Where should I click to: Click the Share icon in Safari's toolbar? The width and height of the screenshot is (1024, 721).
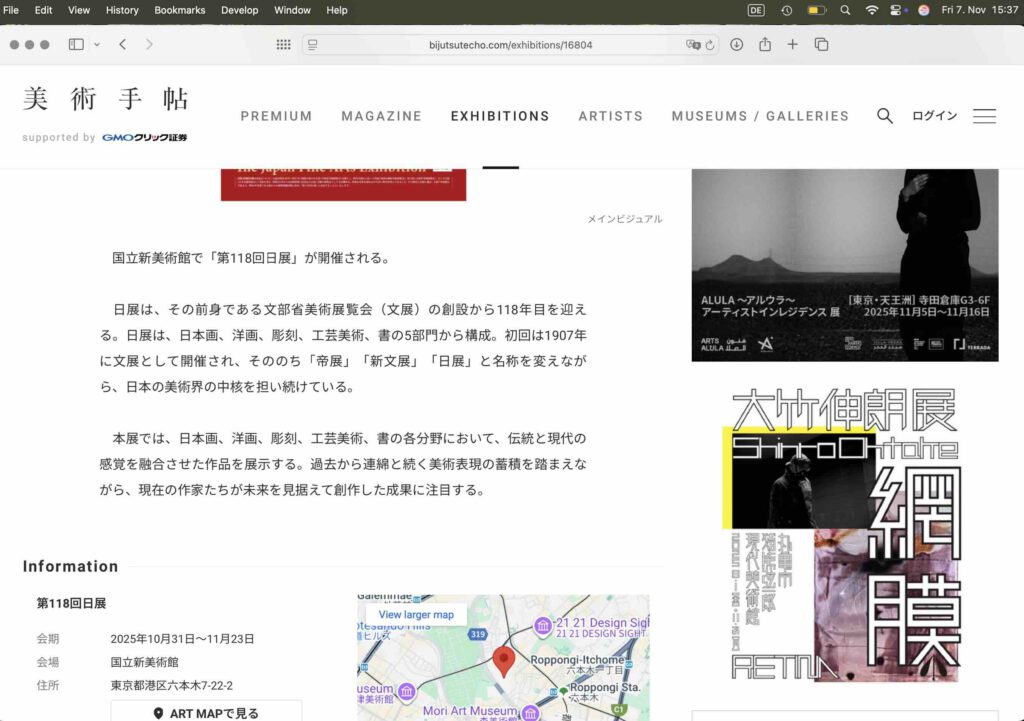[x=763, y=44]
